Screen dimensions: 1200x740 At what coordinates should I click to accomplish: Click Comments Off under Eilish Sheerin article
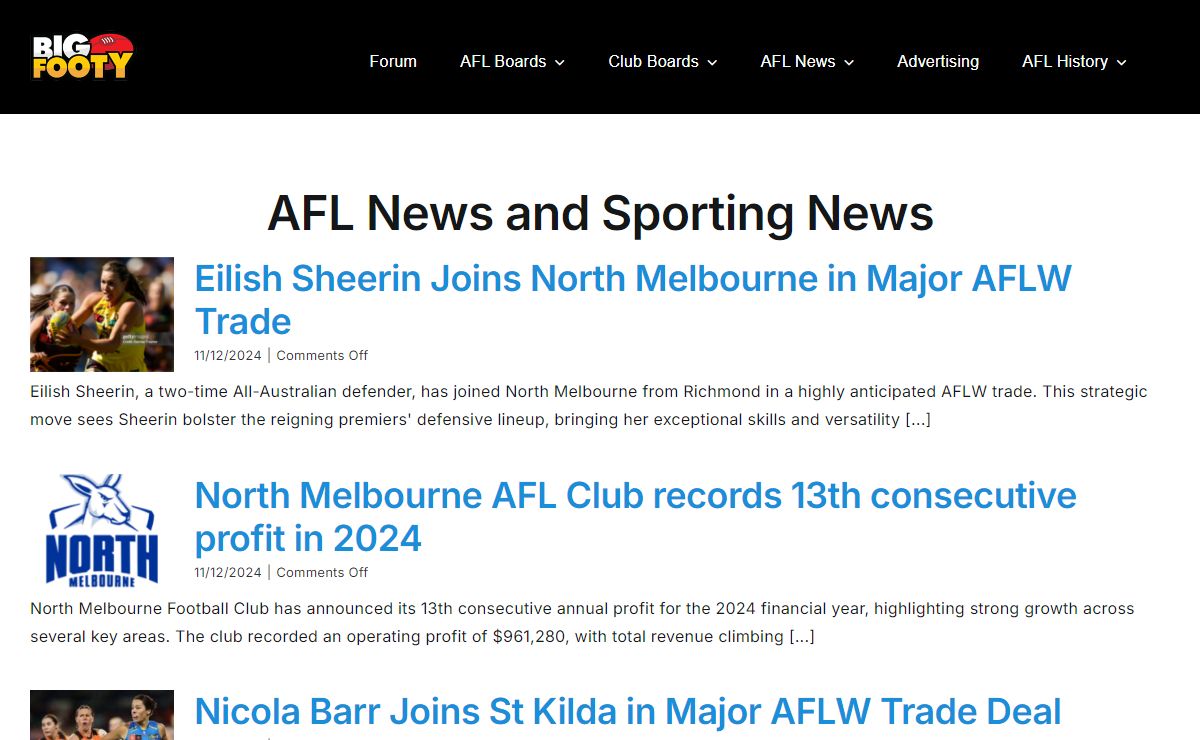tap(322, 355)
